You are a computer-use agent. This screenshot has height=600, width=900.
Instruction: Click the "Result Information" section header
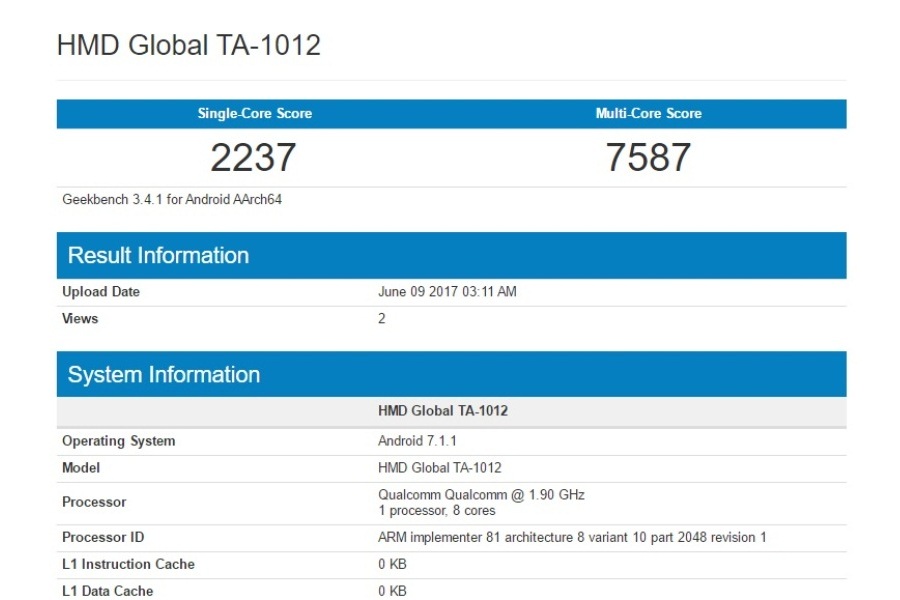(x=451, y=256)
